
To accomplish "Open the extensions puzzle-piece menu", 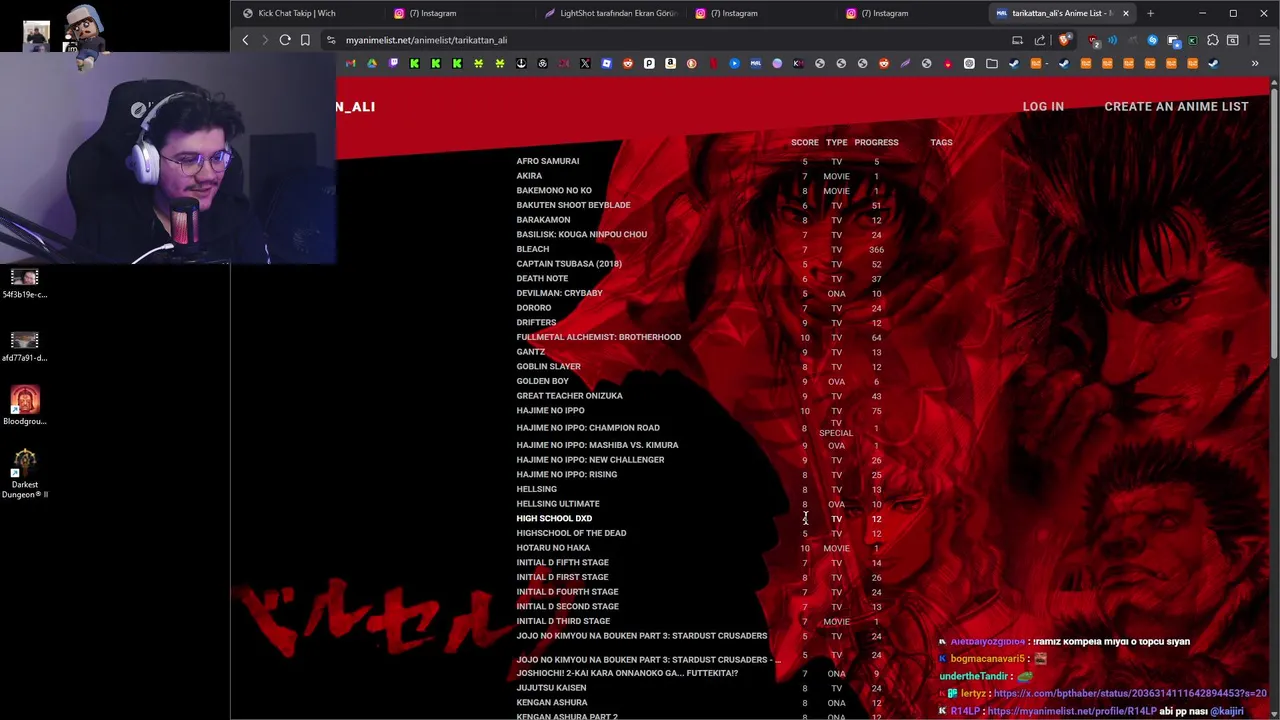I will (x=1213, y=40).
